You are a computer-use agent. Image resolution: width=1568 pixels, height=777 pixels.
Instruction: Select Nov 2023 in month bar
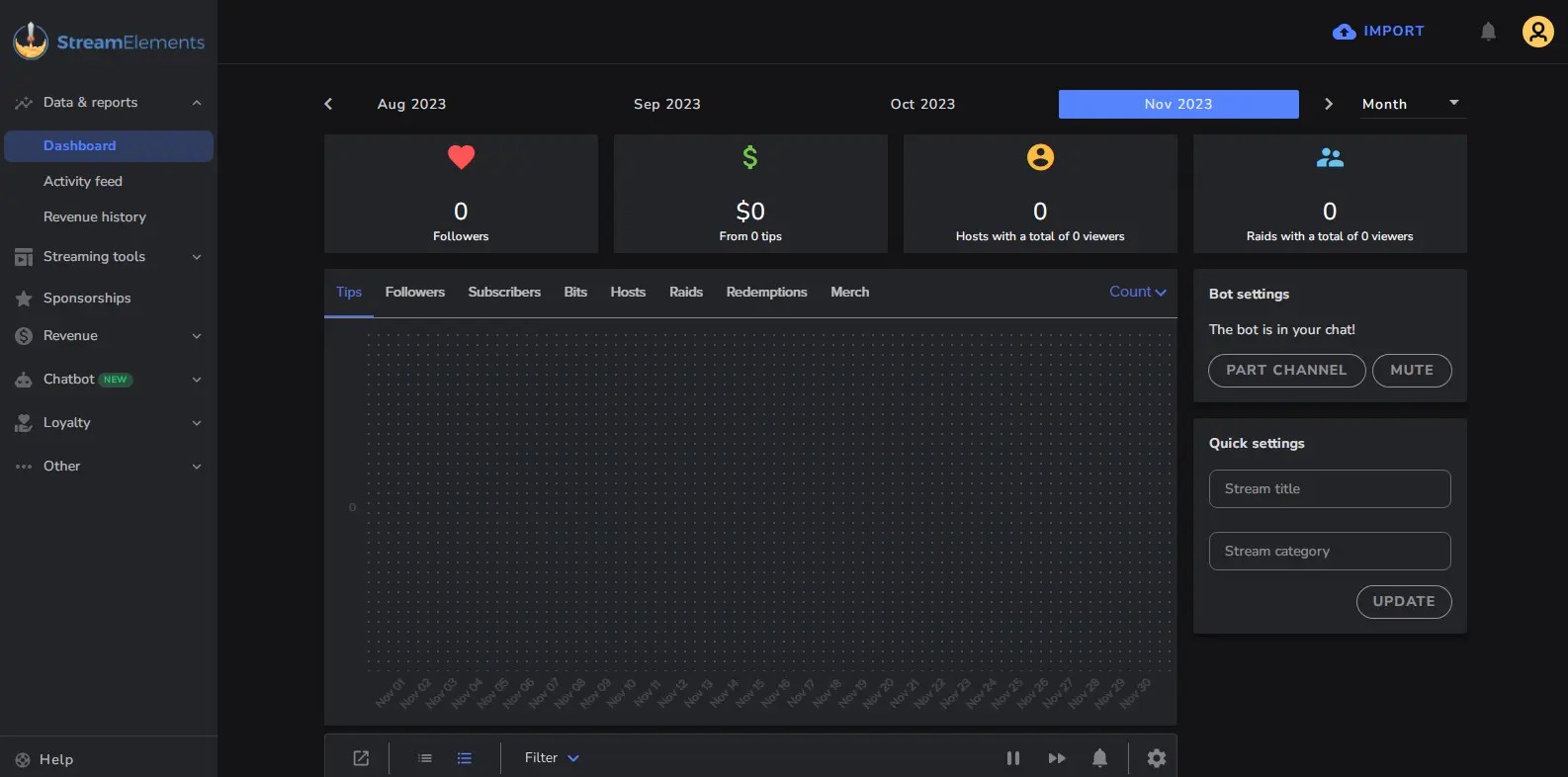1178,104
